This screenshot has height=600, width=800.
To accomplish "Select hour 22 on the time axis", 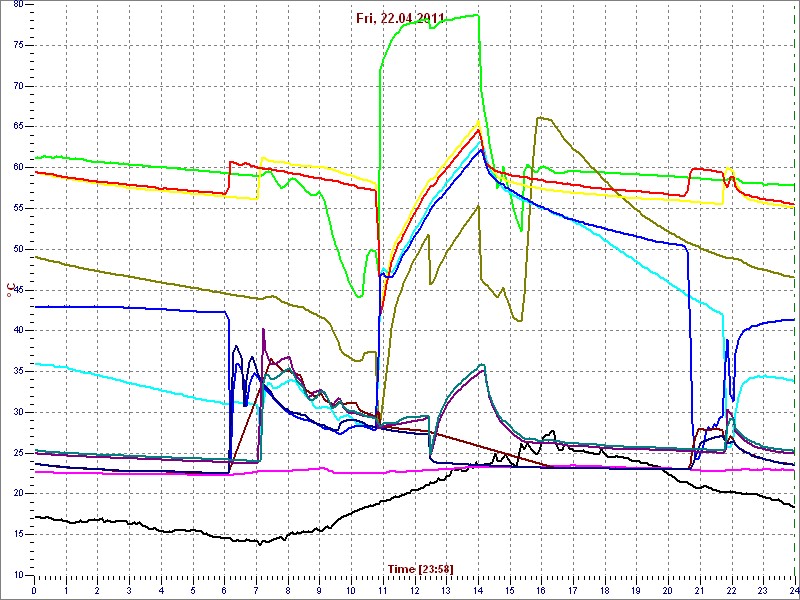I will (x=732, y=590).
